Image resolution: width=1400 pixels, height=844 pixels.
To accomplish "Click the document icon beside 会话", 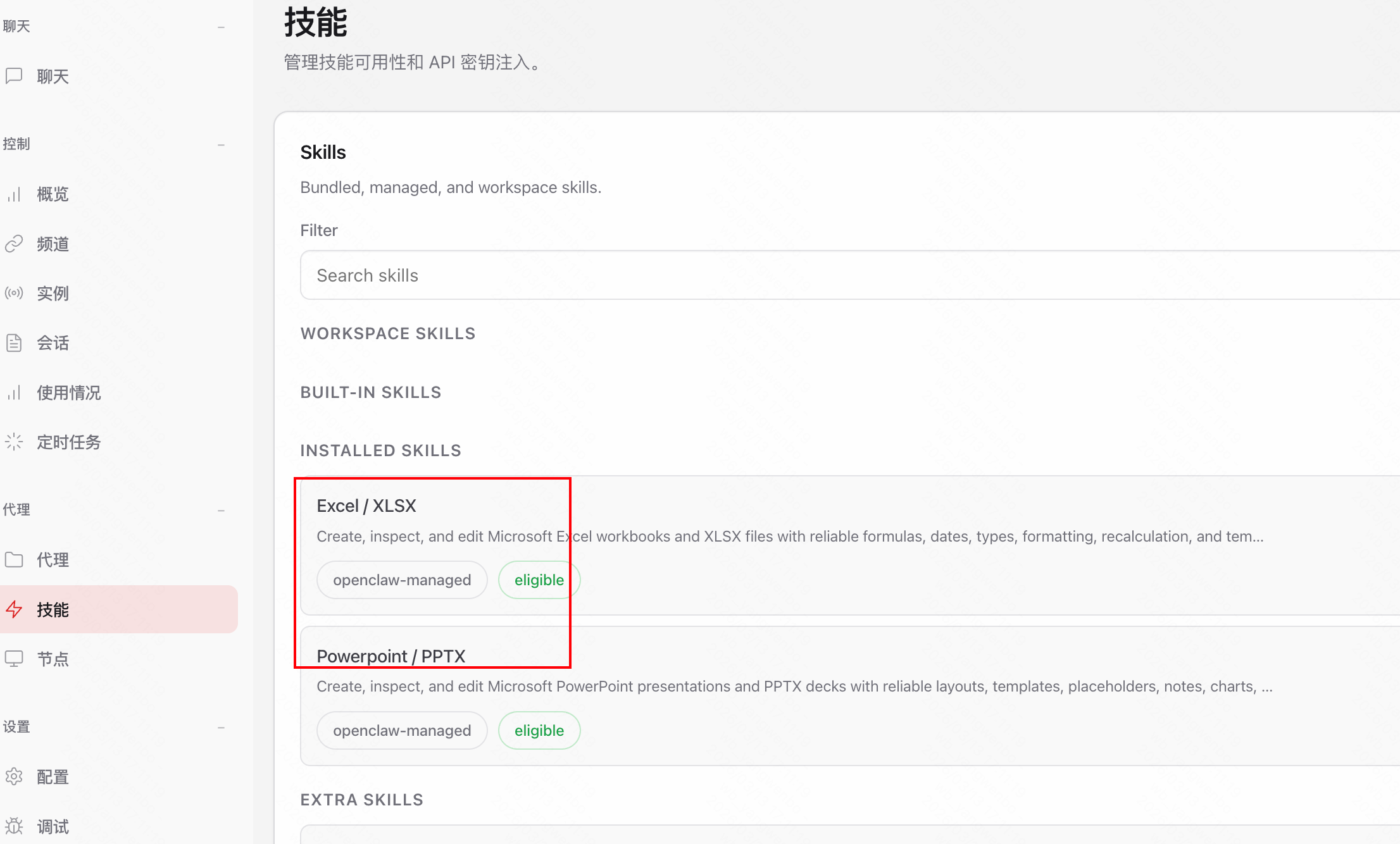I will [x=14, y=343].
